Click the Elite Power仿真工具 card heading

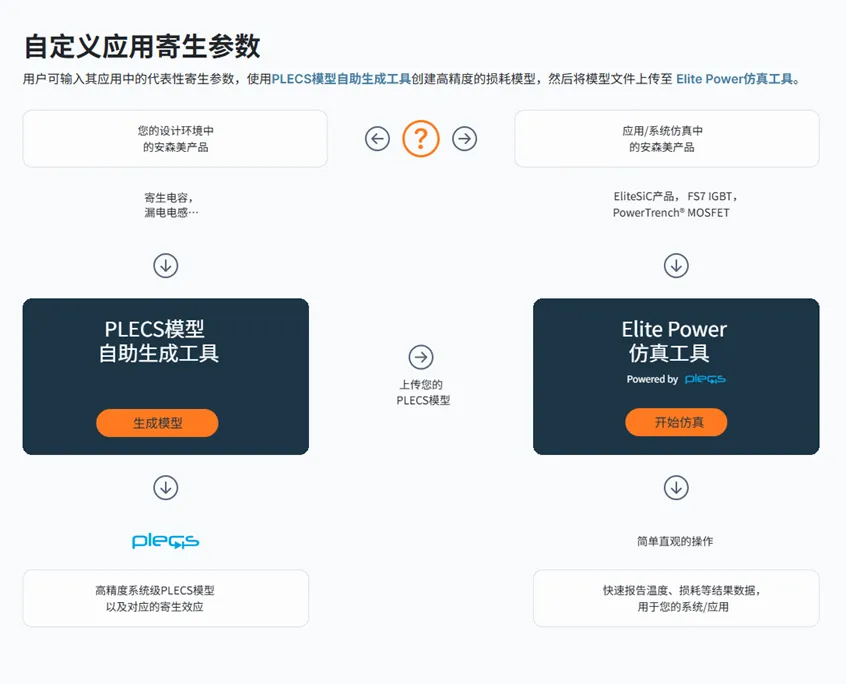click(674, 341)
